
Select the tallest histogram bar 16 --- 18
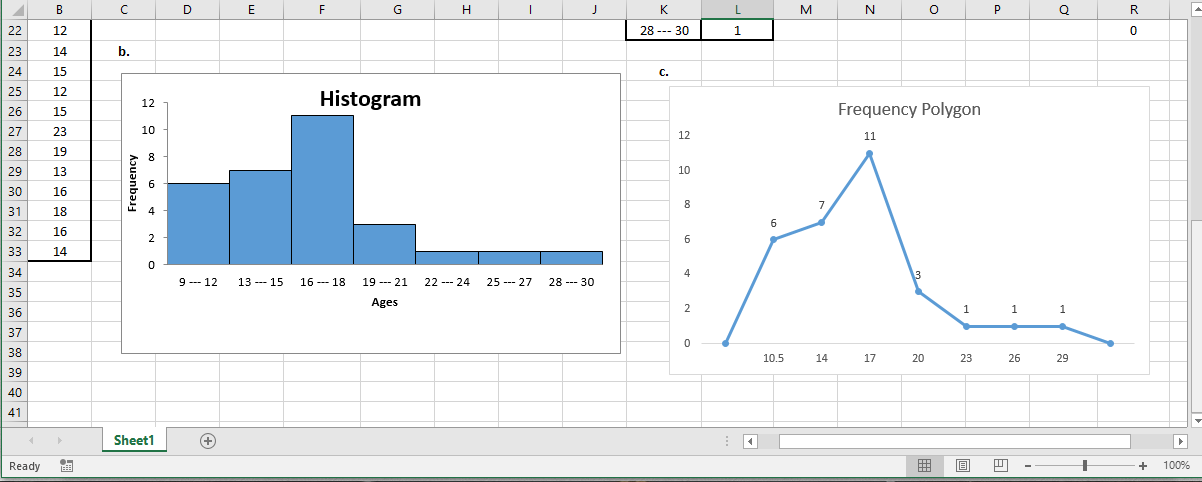(x=322, y=190)
